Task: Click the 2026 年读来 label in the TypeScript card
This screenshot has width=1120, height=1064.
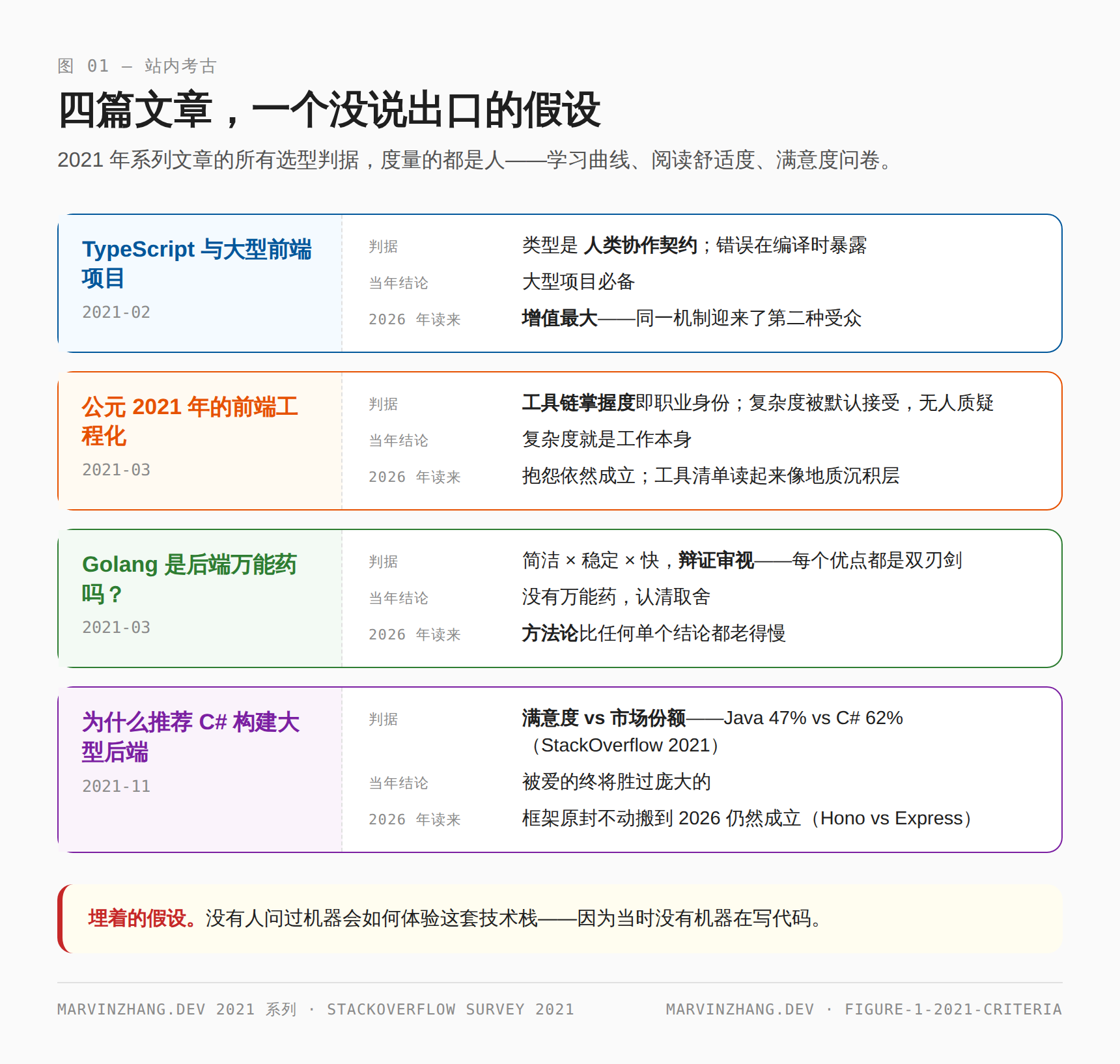Action: tap(415, 320)
